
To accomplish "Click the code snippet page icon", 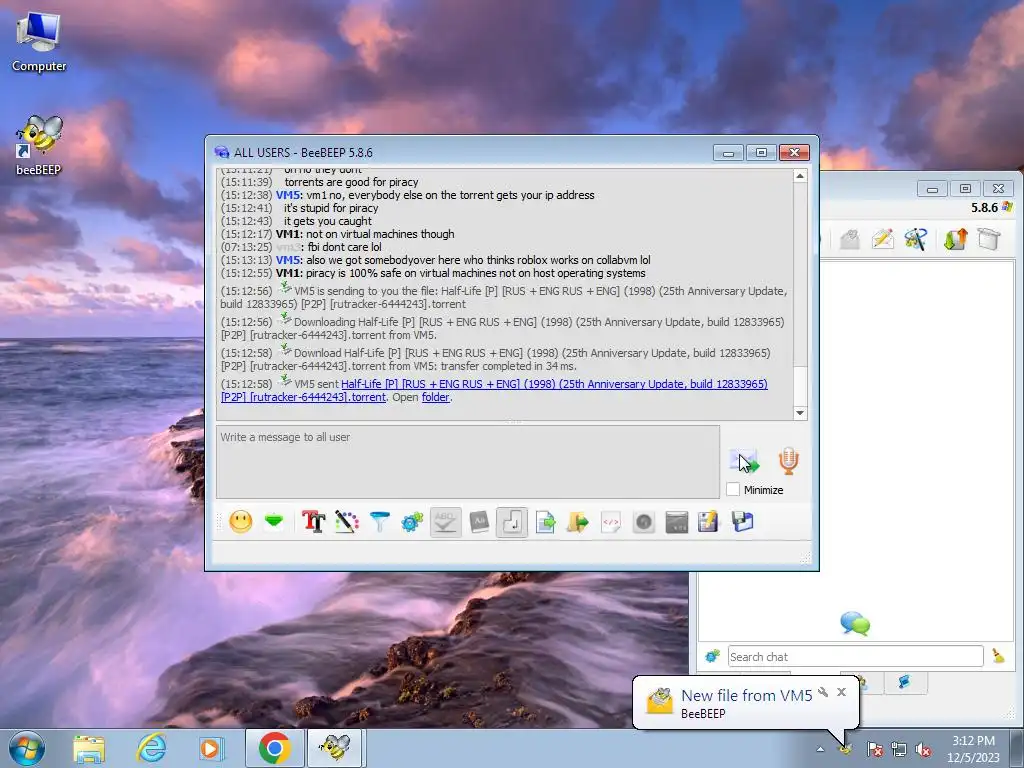I will [x=611, y=522].
